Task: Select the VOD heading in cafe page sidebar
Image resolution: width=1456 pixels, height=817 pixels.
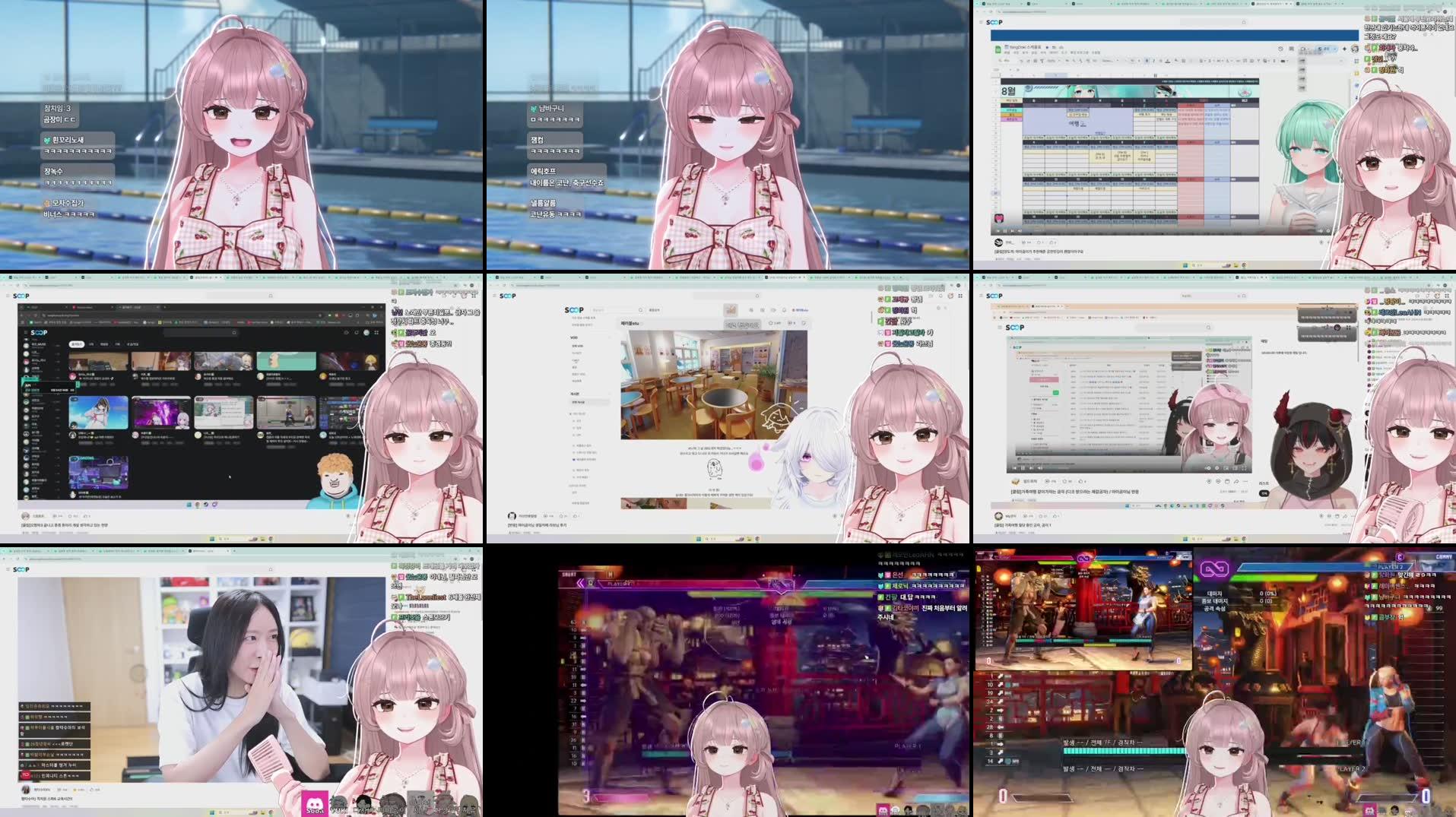Action: pos(575,337)
